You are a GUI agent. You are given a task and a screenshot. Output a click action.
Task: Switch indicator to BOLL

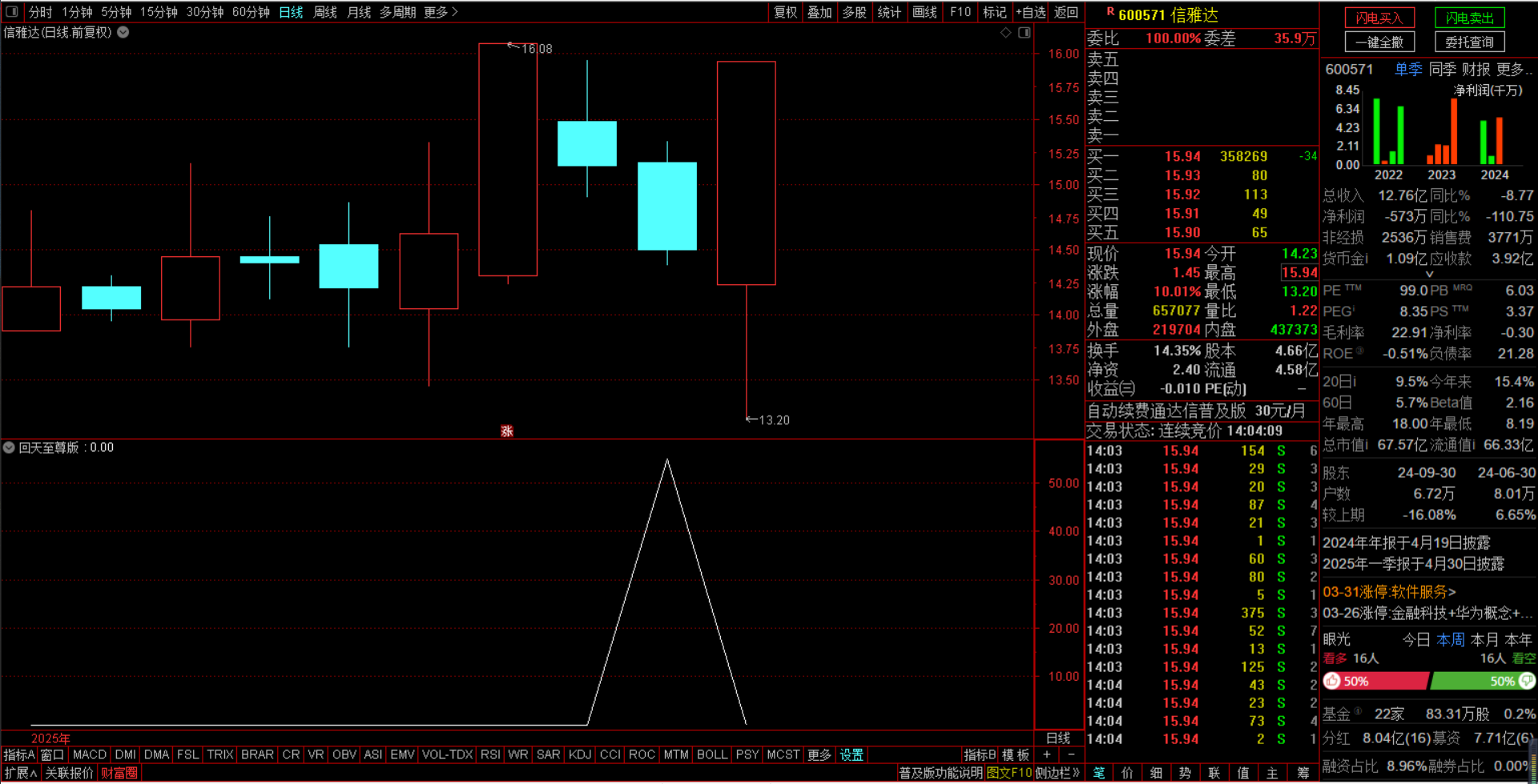[712, 754]
